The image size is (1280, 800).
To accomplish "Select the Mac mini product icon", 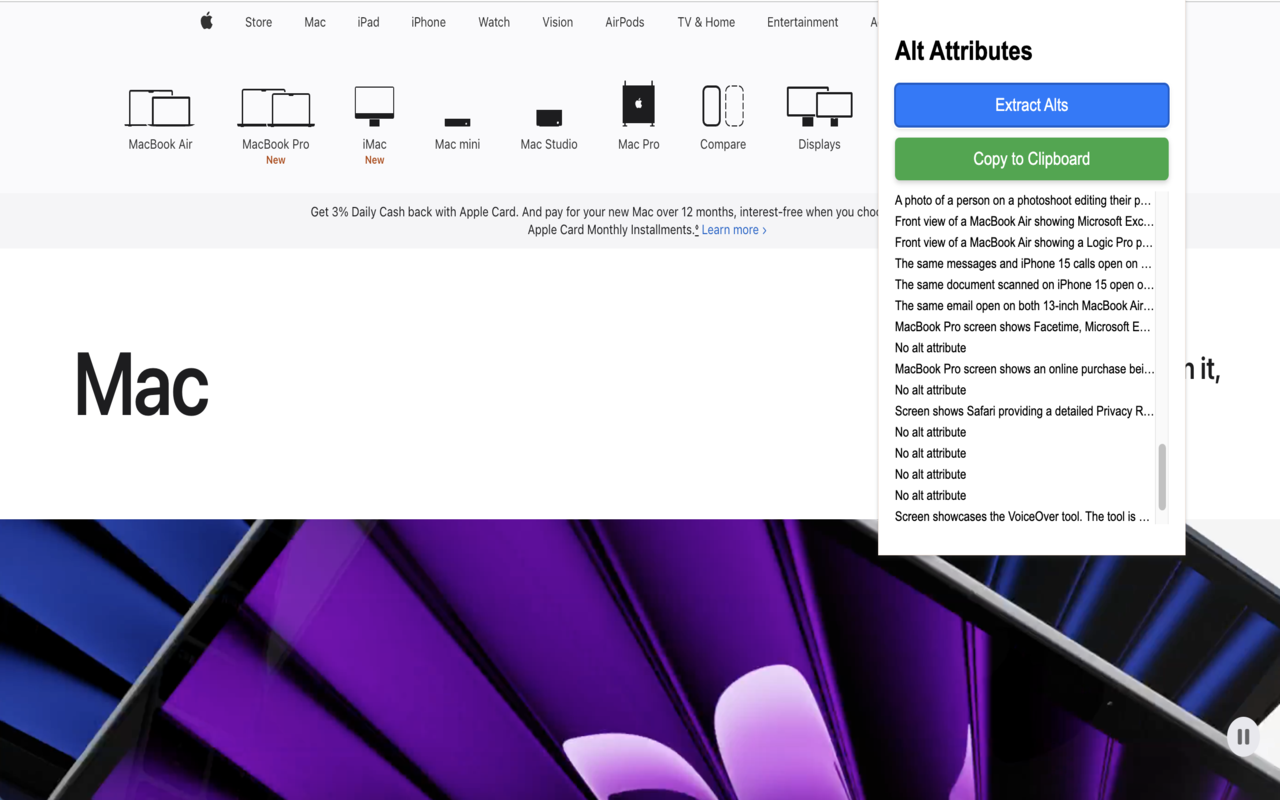I will [x=457, y=122].
